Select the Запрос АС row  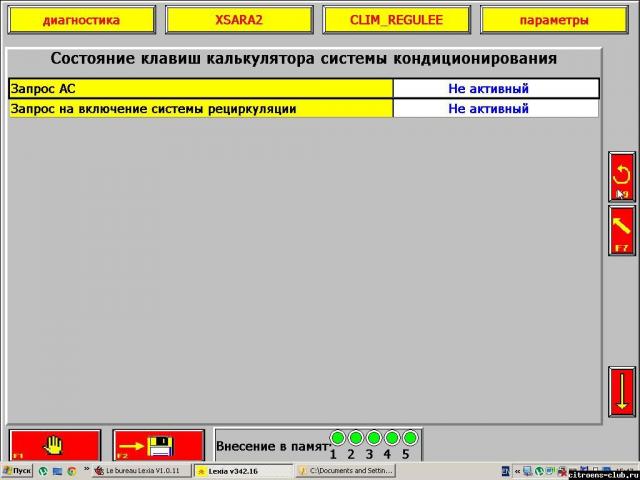pyautogui.click(x=200, y=89)
